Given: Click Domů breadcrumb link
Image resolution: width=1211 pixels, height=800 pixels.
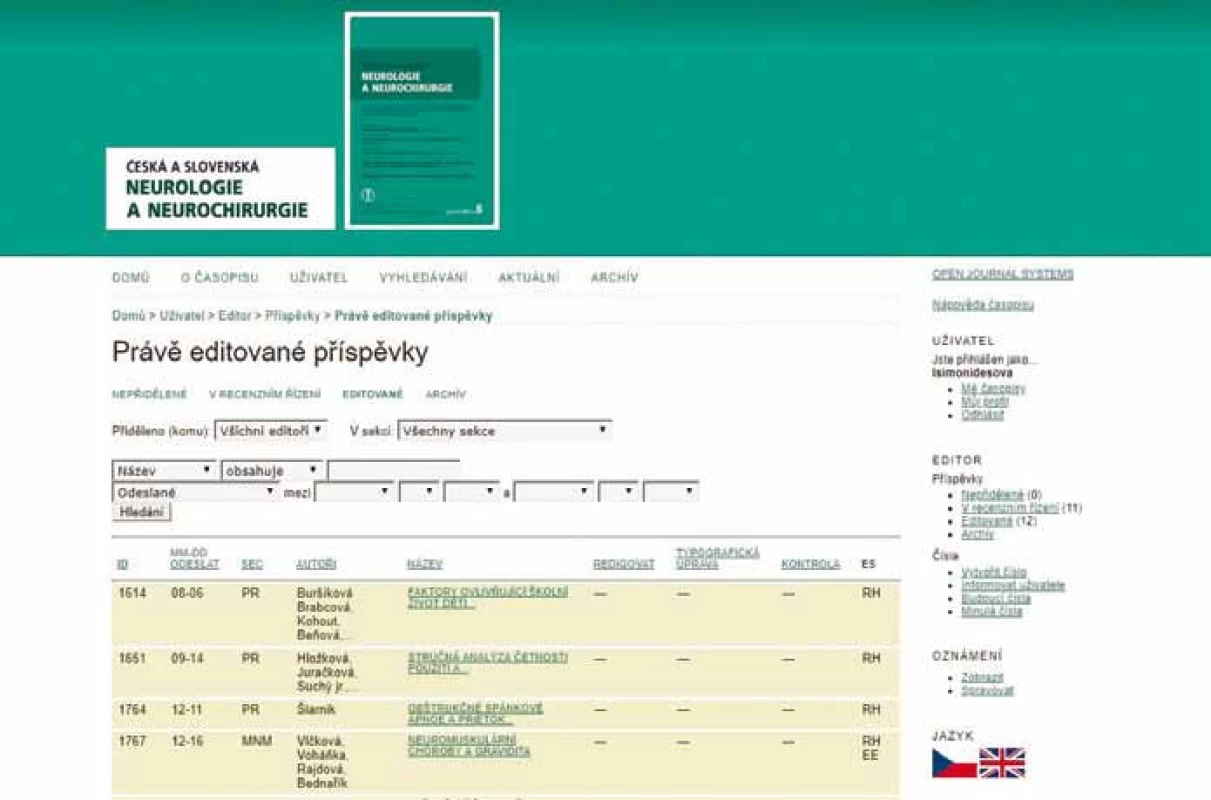Looking at the screenshot, I should tap(129, 316).
